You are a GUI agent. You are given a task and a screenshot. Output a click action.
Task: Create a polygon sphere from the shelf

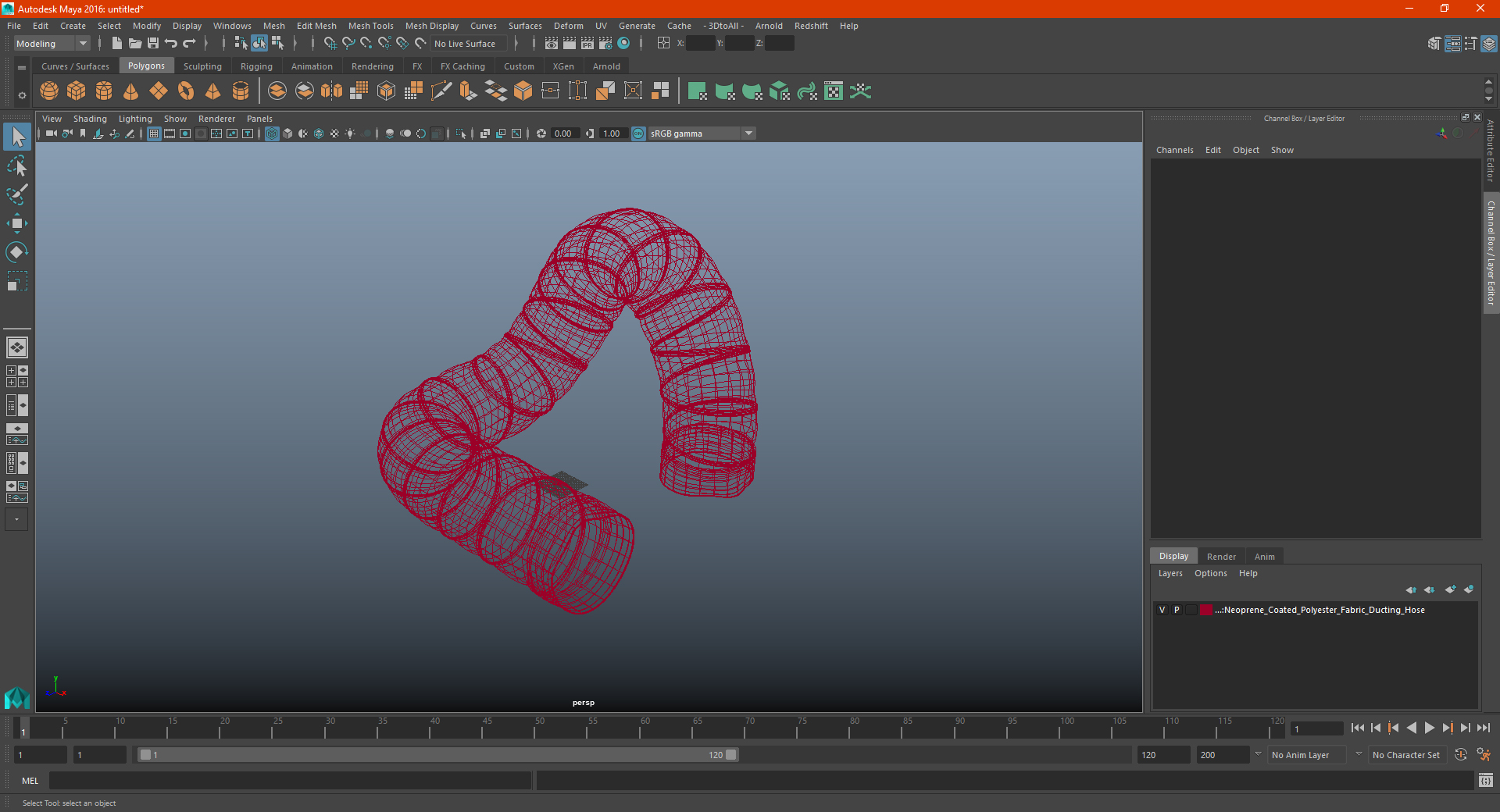[49, 91]
